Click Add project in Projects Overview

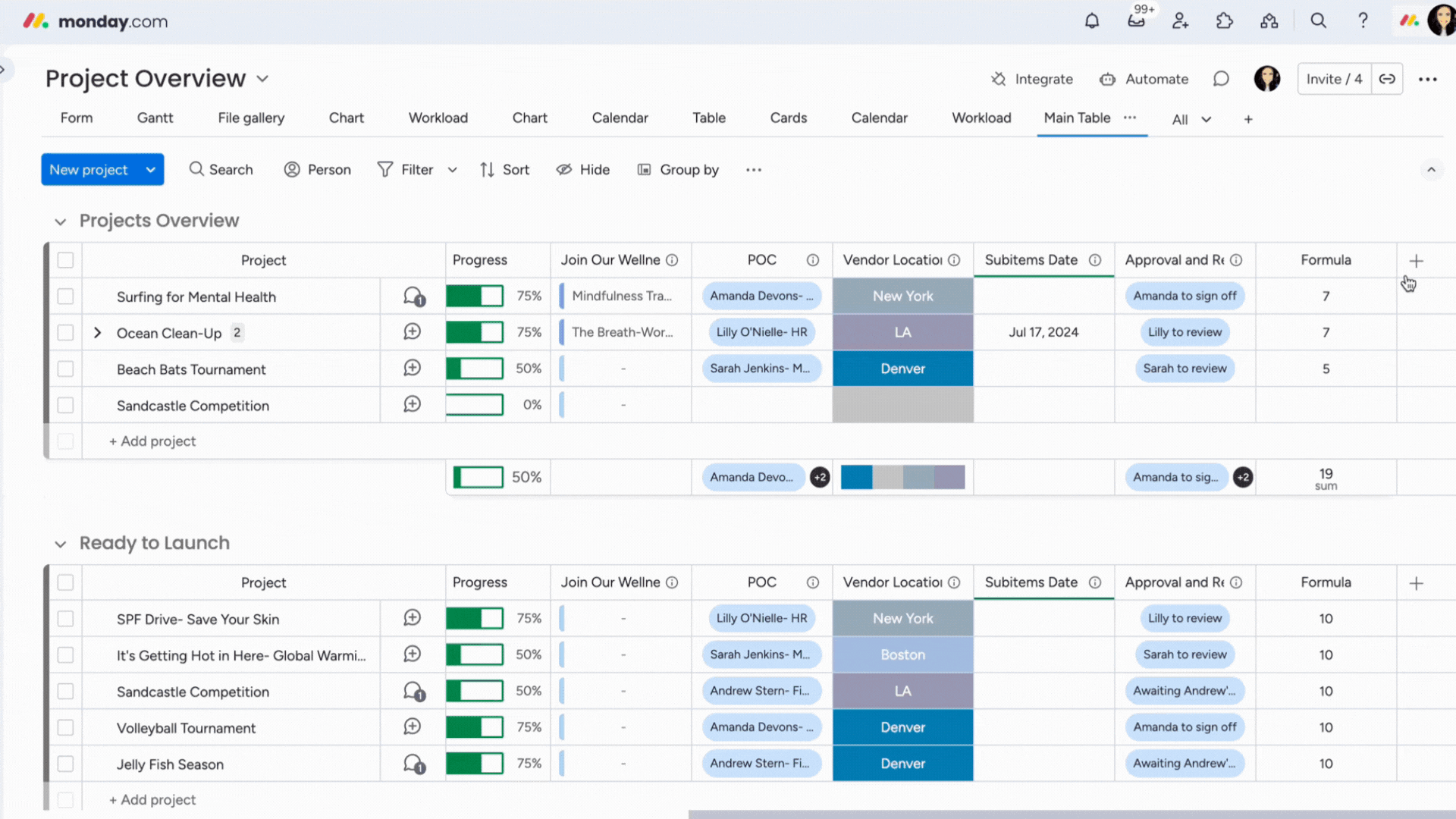(x=152, y=441)
